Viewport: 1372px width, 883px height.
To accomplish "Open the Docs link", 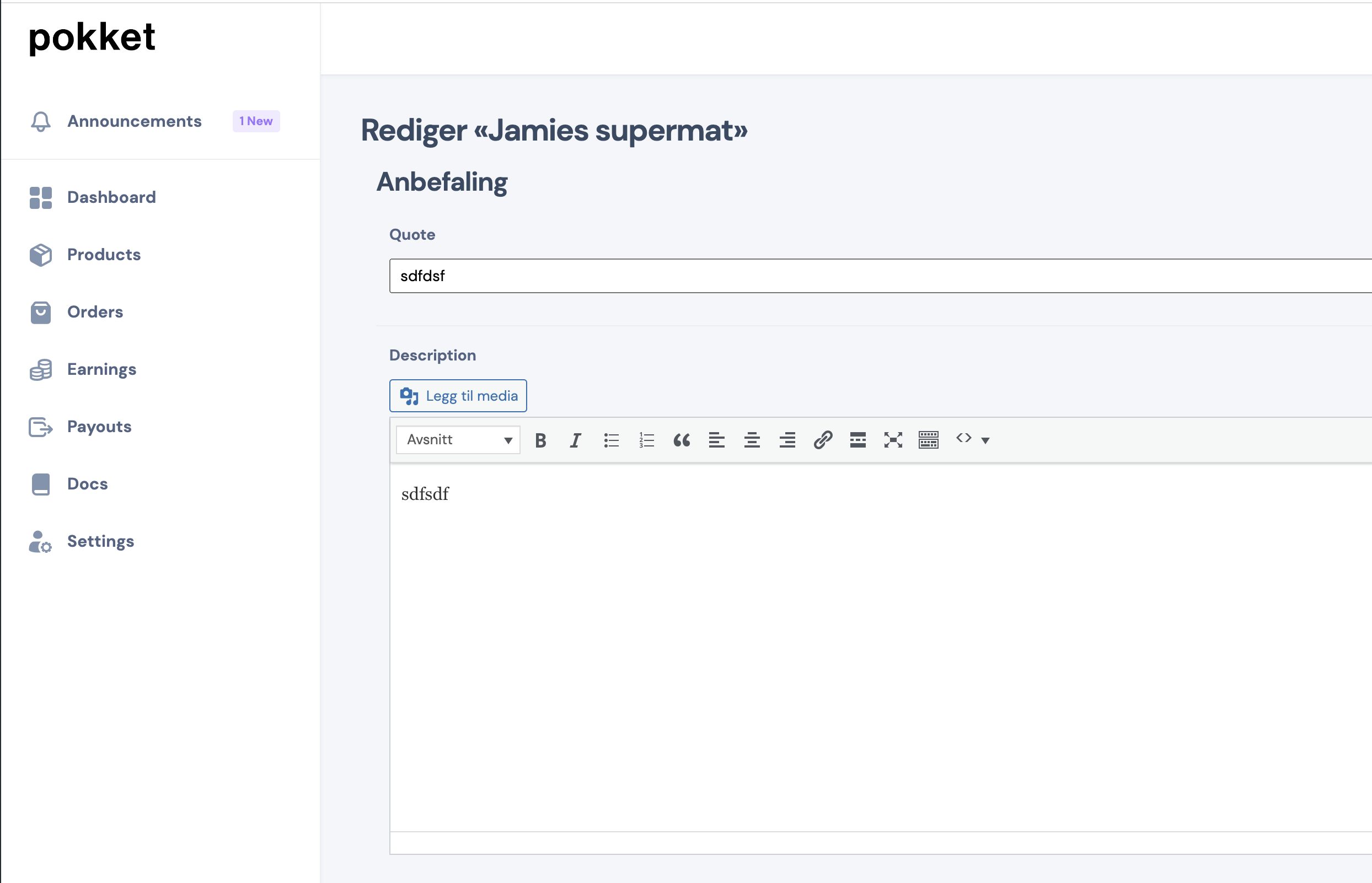I will coord(87,484).
